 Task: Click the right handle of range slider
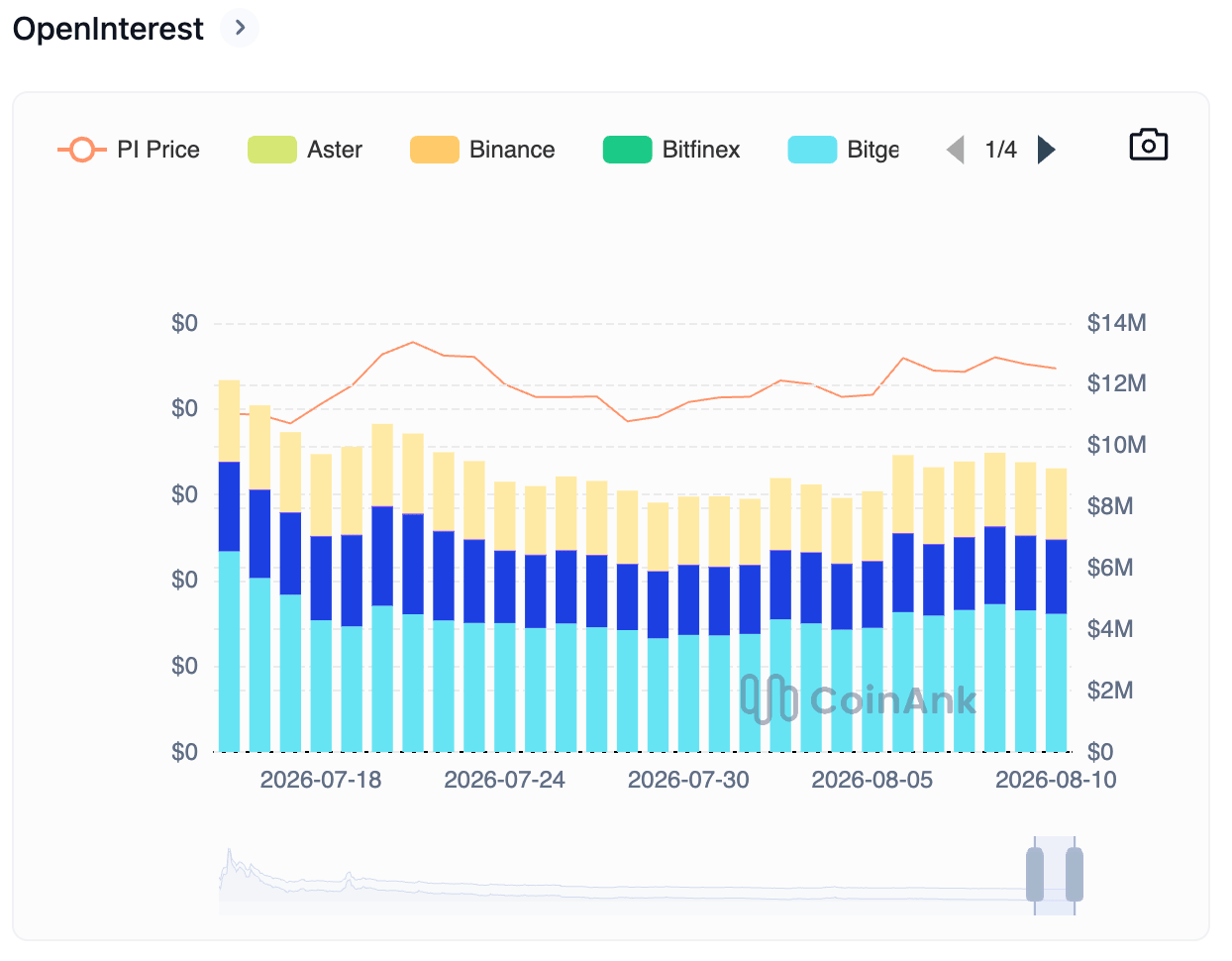click(1075, 874)
